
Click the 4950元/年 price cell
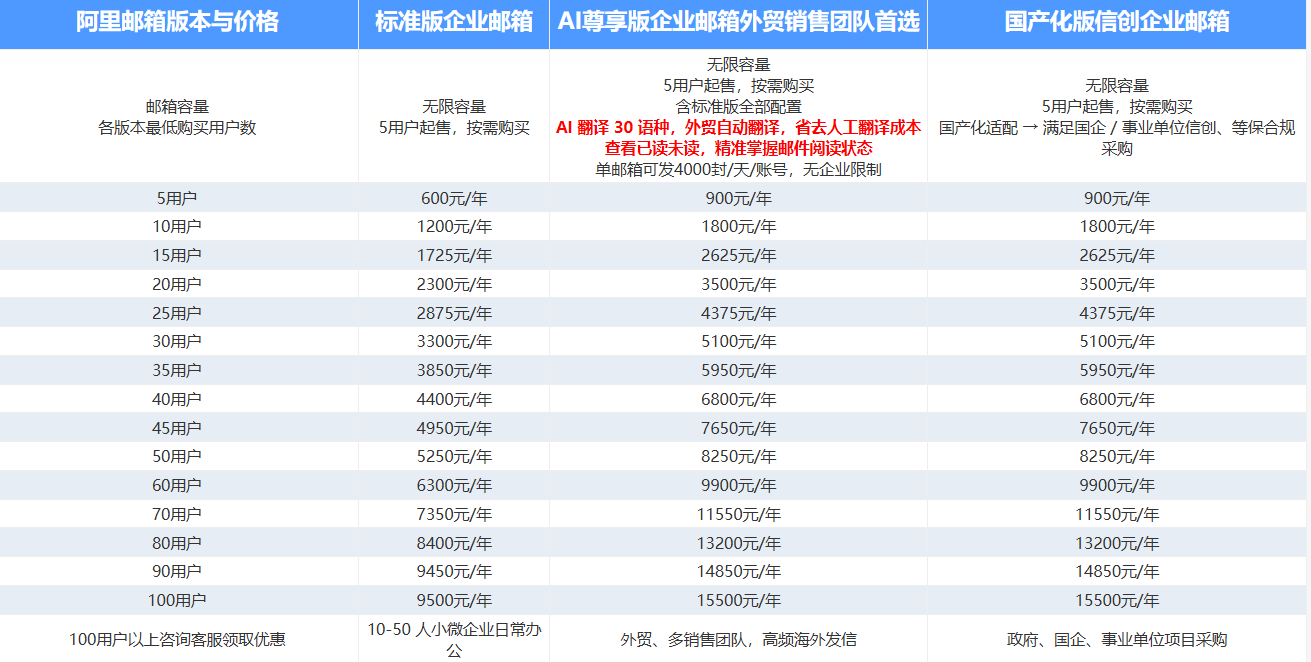coord(454,428)
